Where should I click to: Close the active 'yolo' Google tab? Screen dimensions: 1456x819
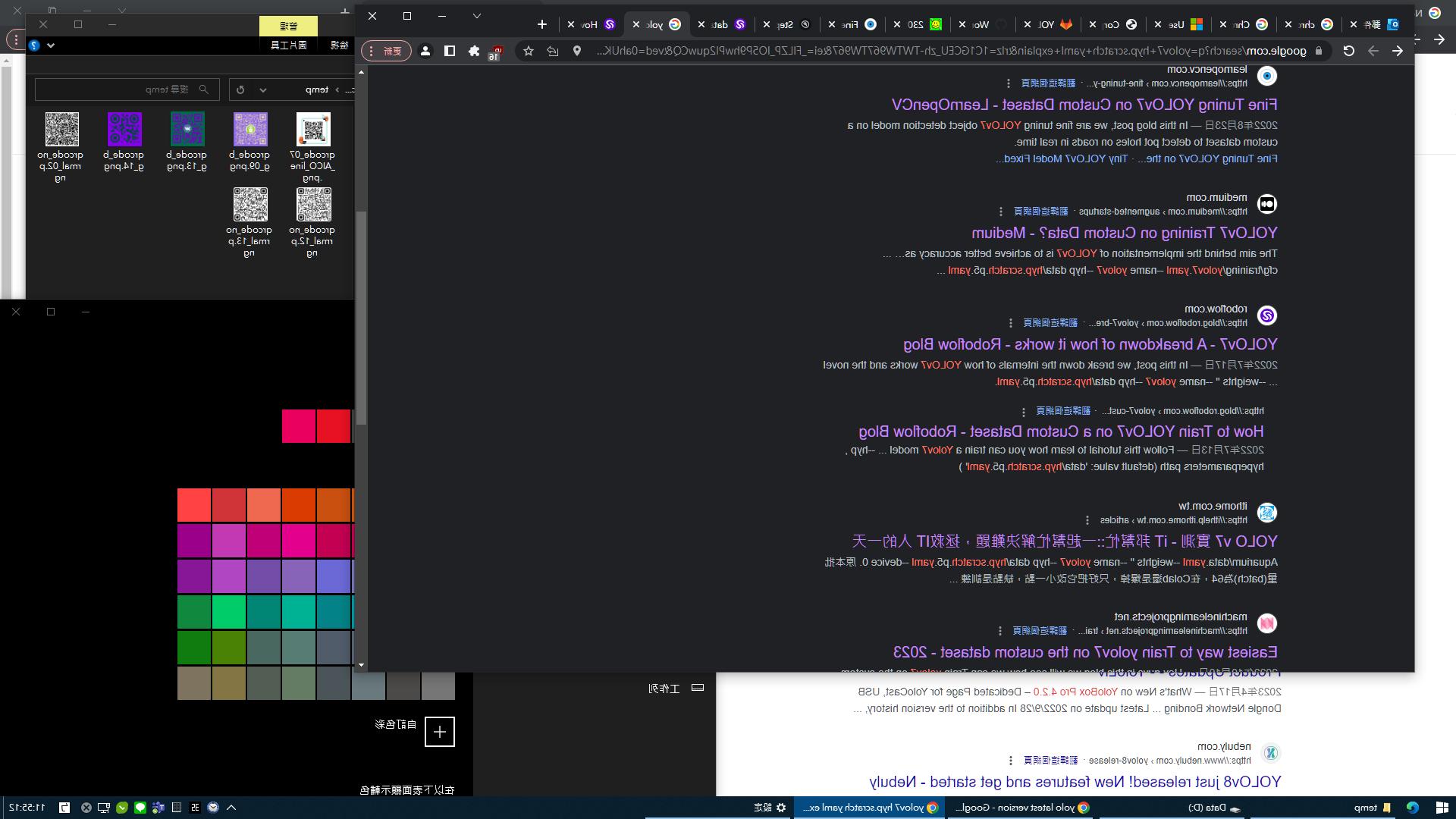pyautogui.click(x=636, y=24)
